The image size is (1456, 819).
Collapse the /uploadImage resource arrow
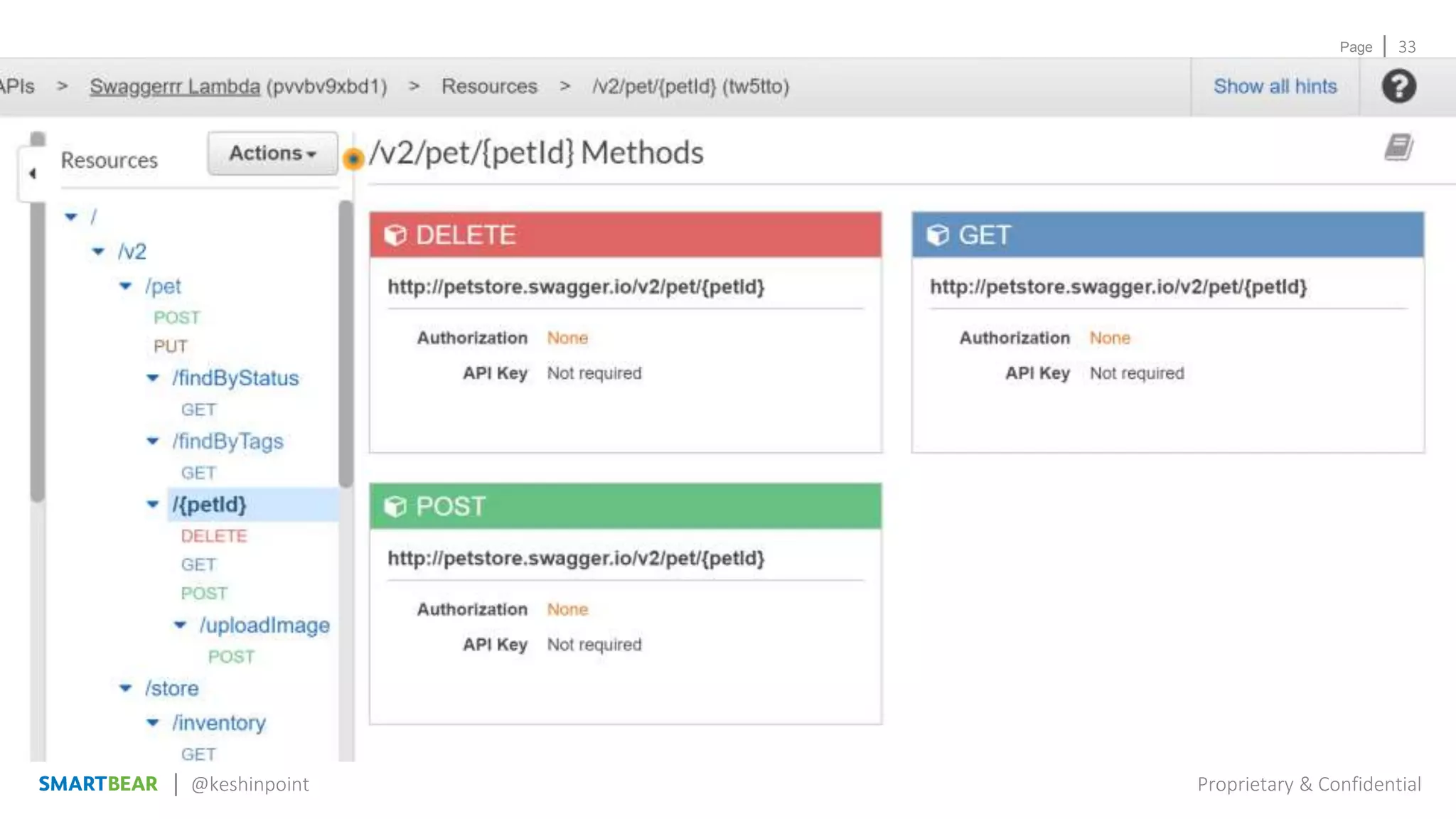180,625
